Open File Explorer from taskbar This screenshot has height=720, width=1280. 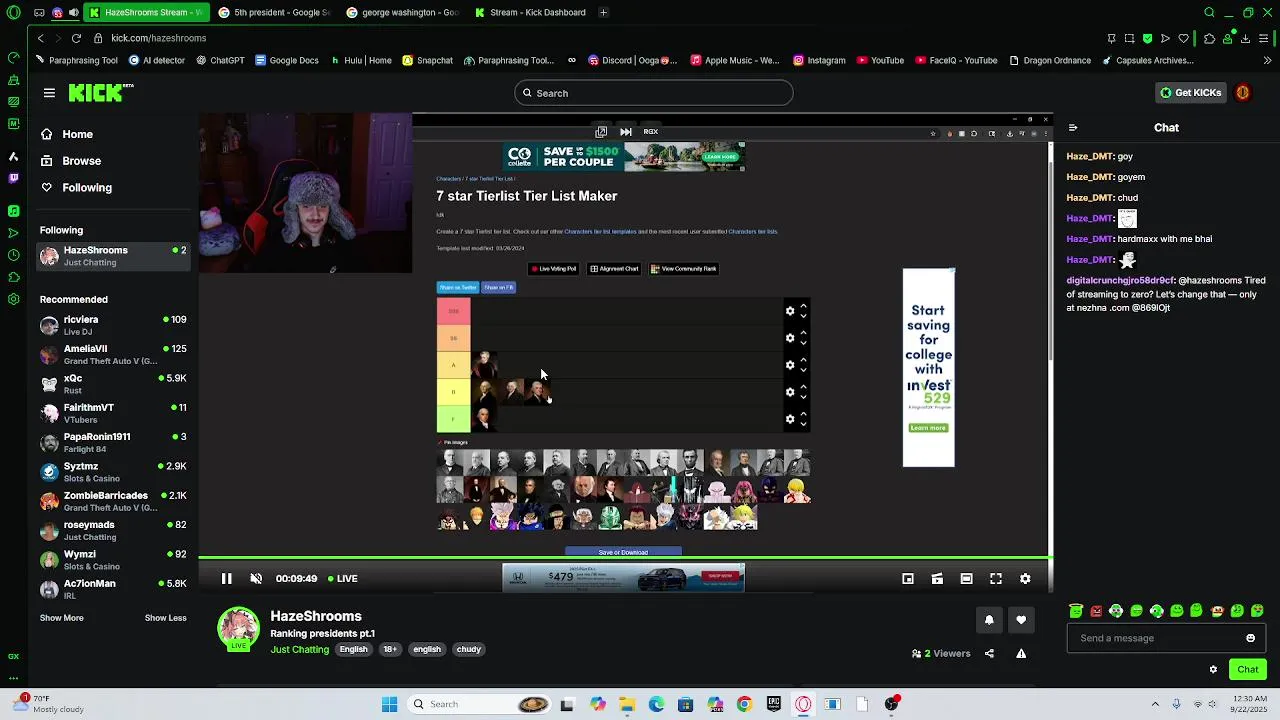coord(627,704)
